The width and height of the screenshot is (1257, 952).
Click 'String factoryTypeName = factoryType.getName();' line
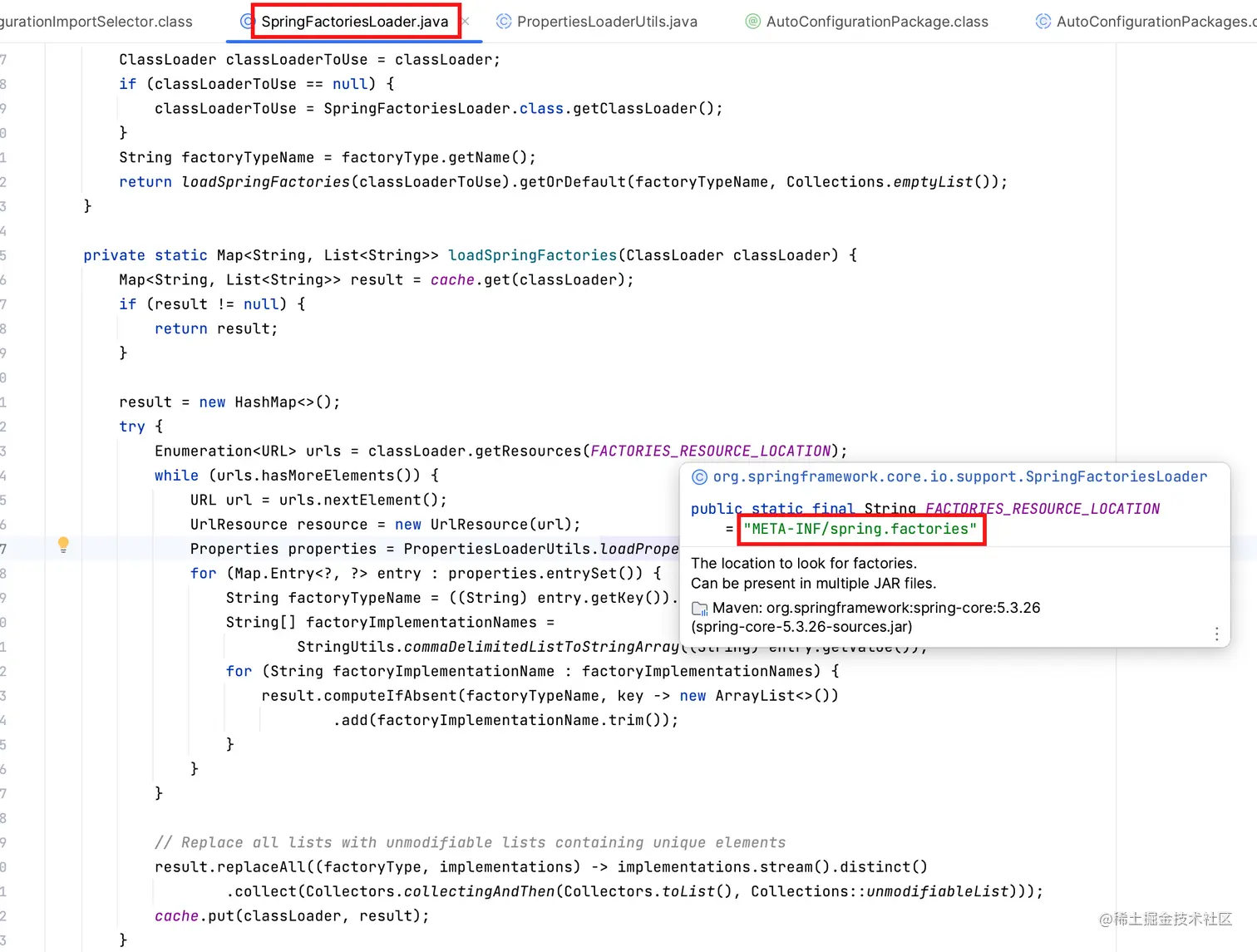pos(328,158)
